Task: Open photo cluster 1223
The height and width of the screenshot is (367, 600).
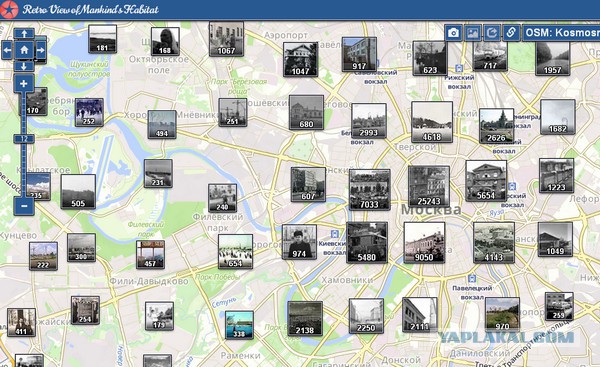Action: point(557,176)
